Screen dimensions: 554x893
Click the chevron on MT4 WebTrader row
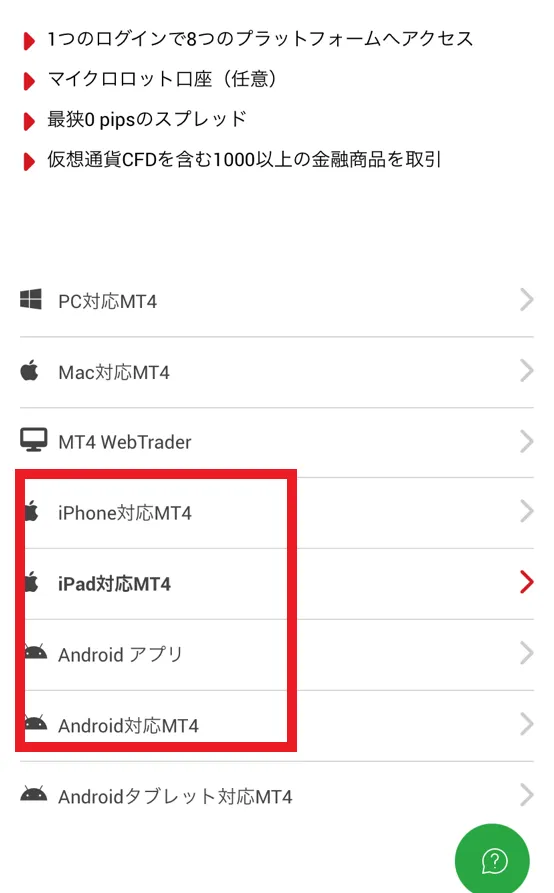(527, 441)
